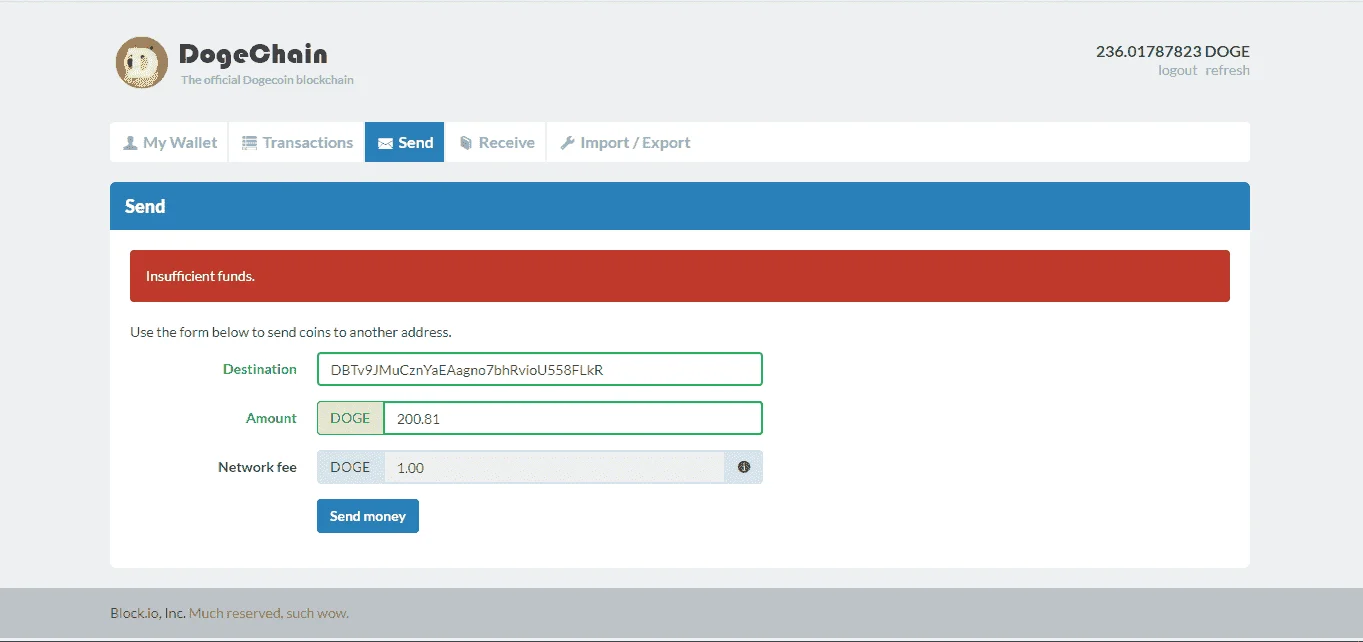Click the Amount field label
The height and width of the screenshot is (642, 1363).
pyautogui.click(x=271, y=418)
